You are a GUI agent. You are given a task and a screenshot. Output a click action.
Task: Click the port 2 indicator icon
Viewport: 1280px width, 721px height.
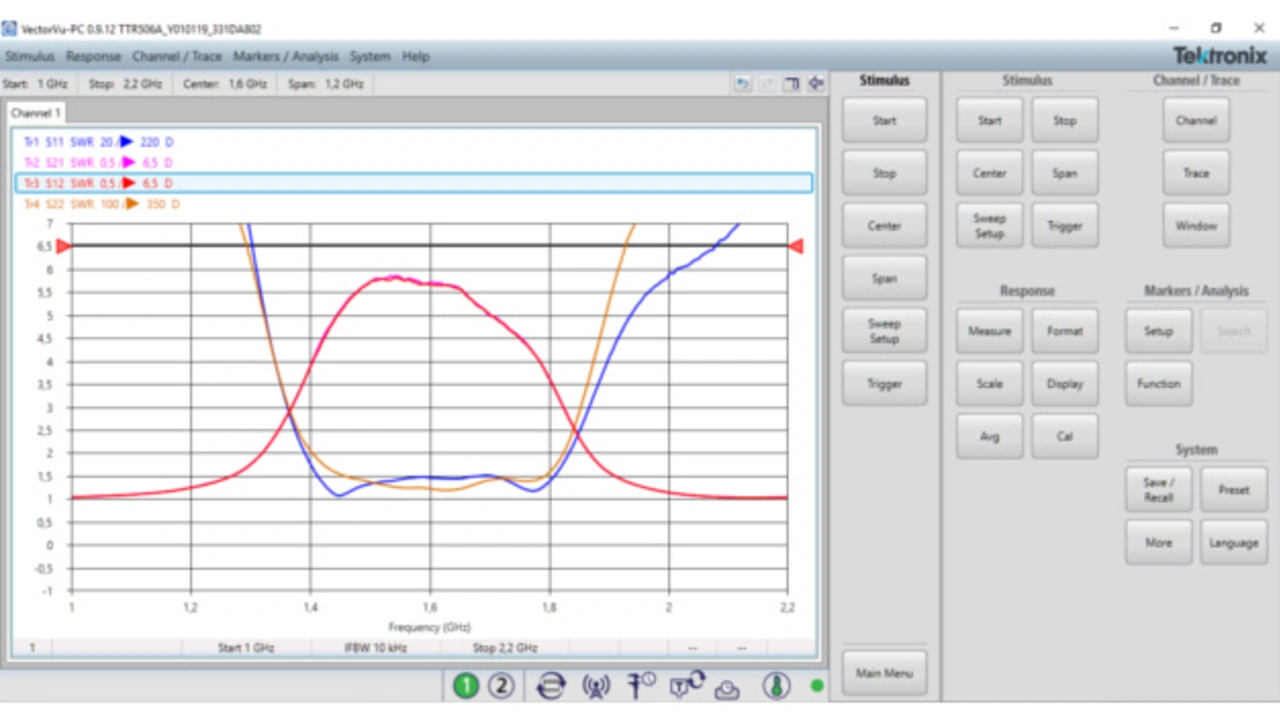[501, 686]
